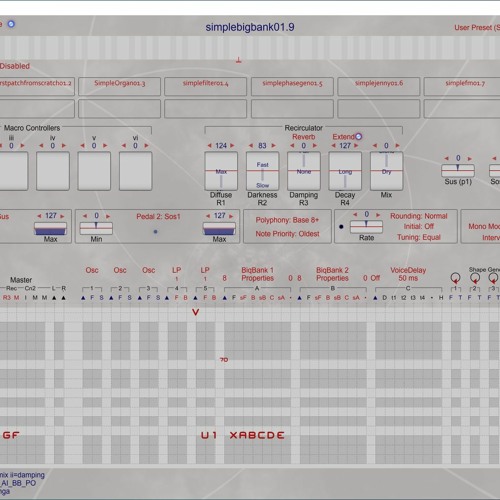Open the Initial: Off selector

tap(419, 226)
